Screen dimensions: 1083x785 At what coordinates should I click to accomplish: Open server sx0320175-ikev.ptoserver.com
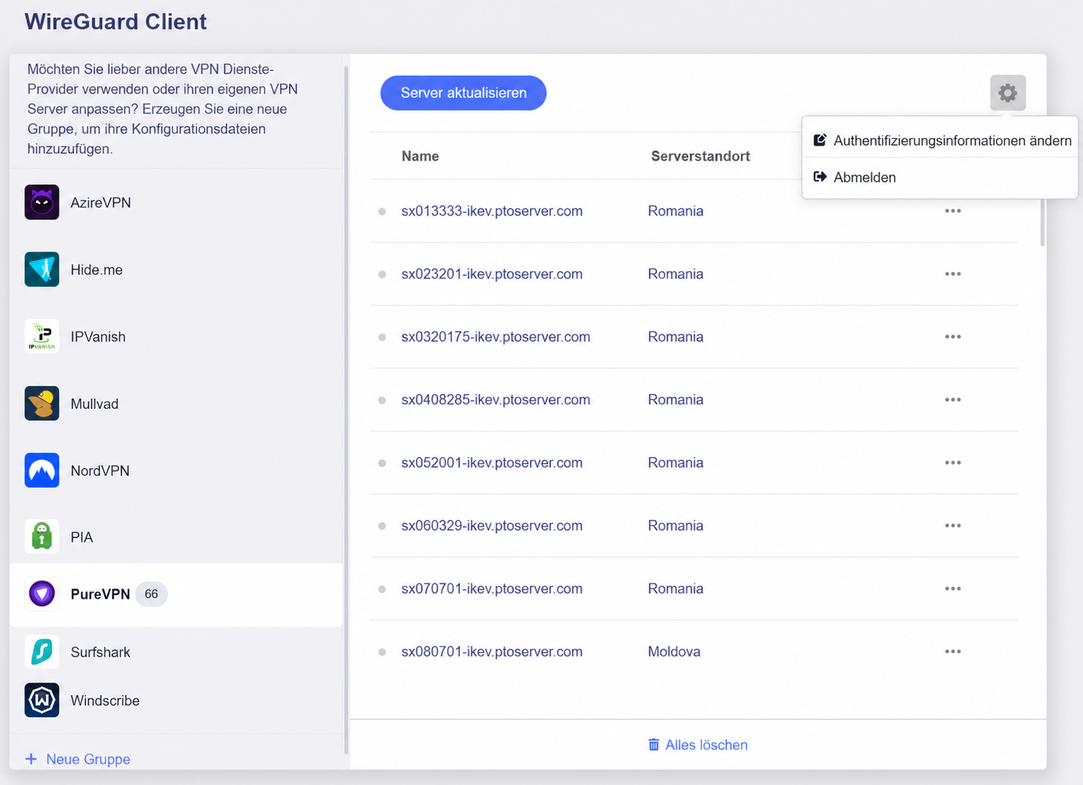point(496,336)
